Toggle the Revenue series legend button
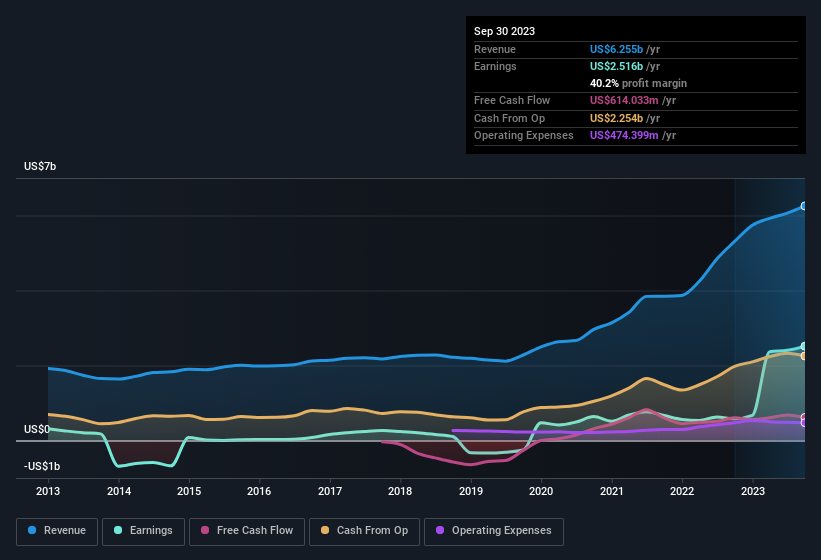The image size is (821, 560). (57, 531)
